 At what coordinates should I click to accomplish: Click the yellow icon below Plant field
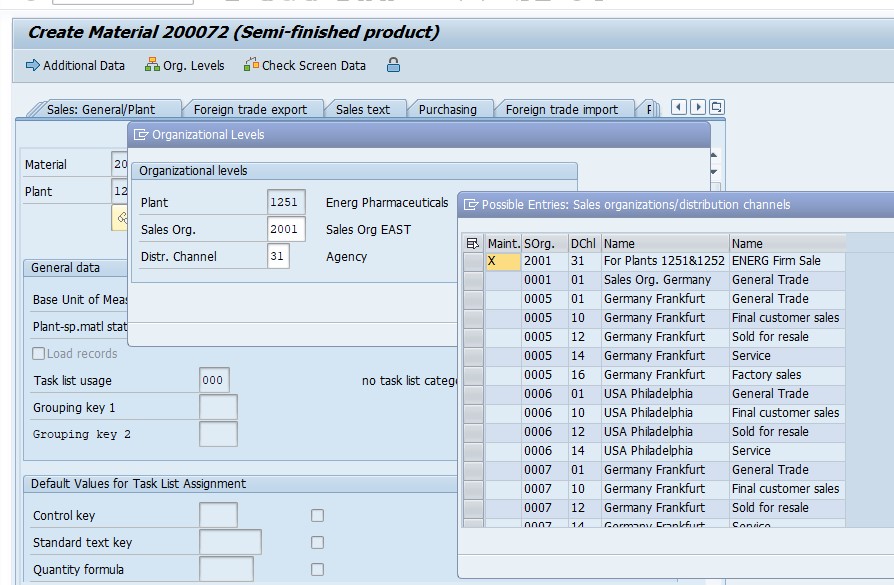[x=120, y=218]
